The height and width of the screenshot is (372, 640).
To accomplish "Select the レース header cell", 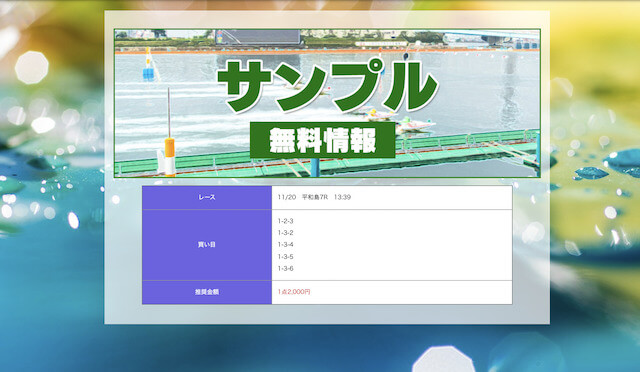I will click(x=207, y=198).
